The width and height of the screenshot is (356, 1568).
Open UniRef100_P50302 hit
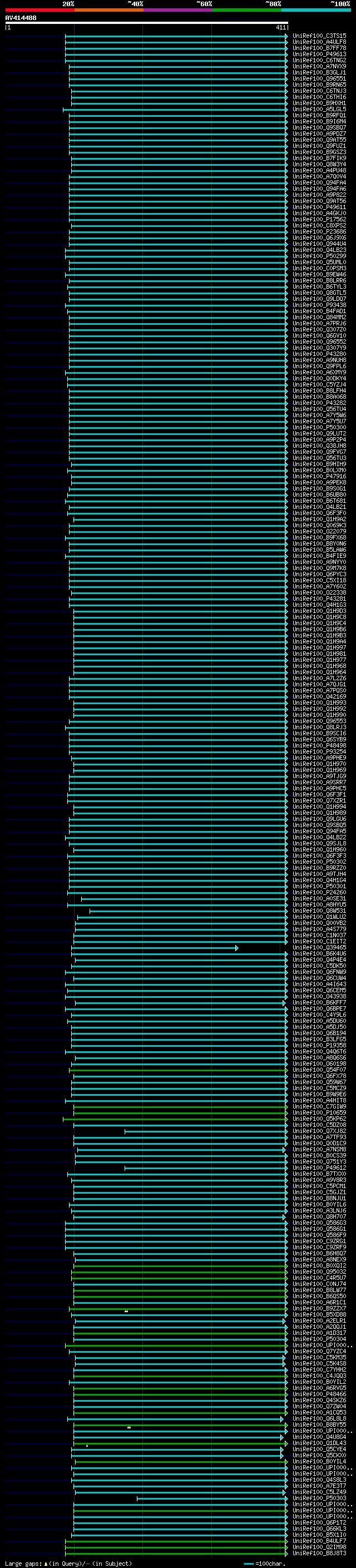319,862
